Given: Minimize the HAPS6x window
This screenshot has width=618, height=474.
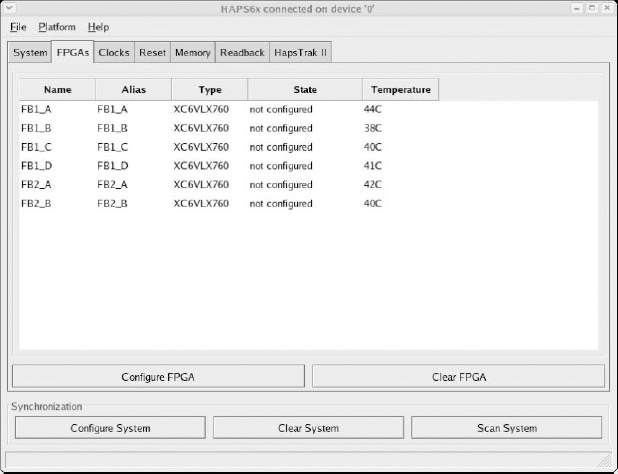Looking at the screenshot, I should [577, 8].
